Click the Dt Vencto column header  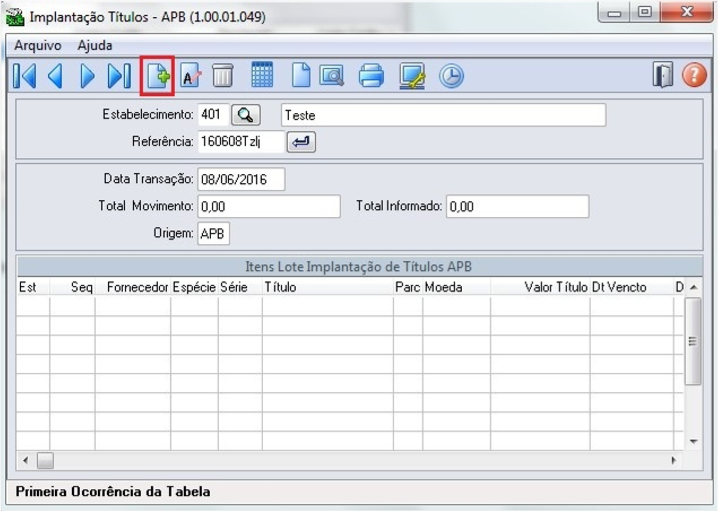tap(631, 288)
